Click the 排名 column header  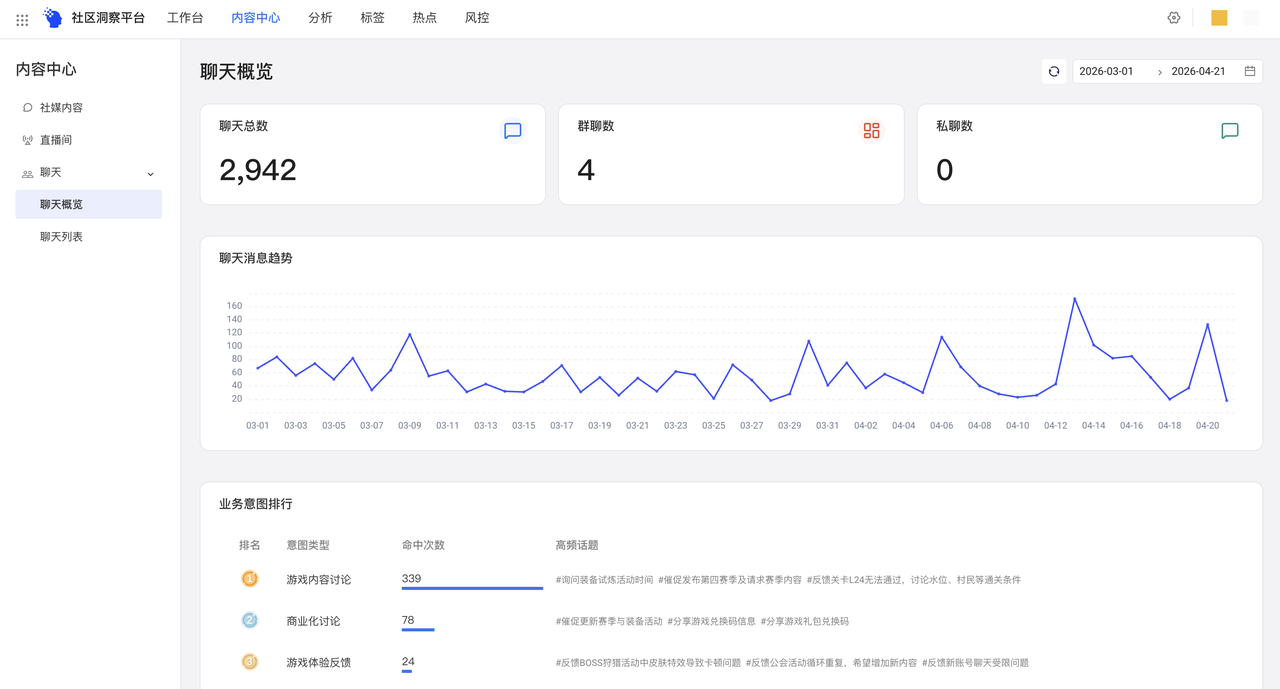point(250,545)
